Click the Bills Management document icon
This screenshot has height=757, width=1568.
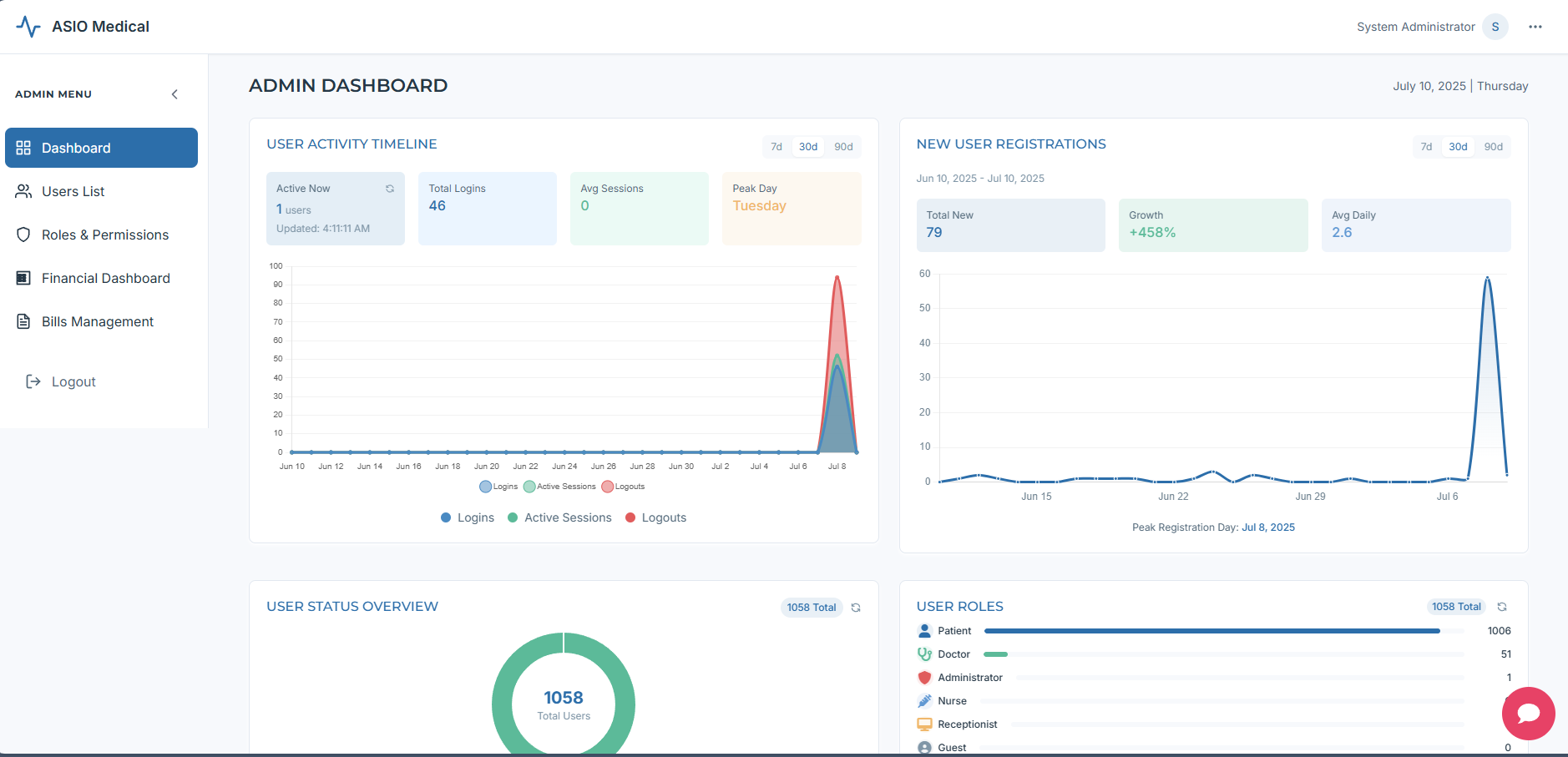pos(23,321)
